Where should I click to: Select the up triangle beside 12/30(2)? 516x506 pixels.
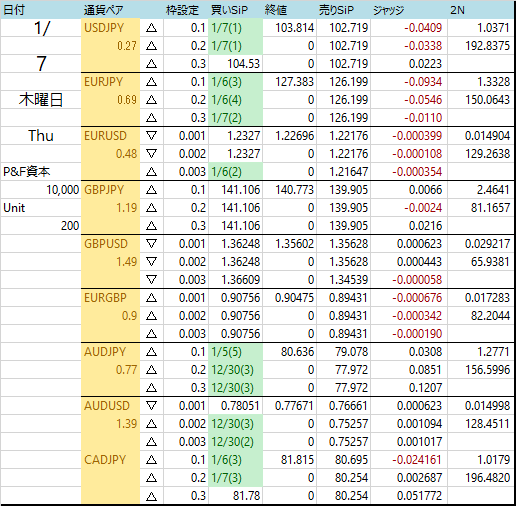tap(151, 442)
